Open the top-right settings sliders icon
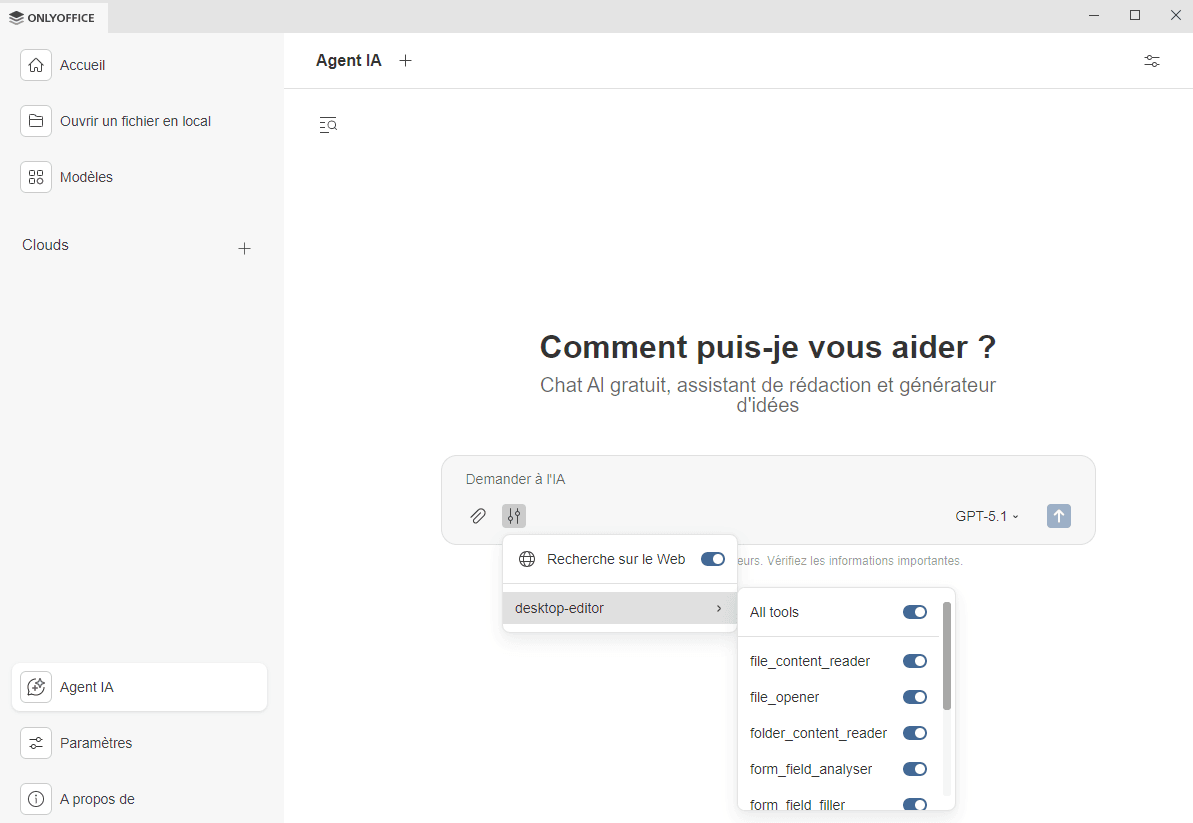The width and height of the screenshot is (1193, 823). click(1152, 61)
